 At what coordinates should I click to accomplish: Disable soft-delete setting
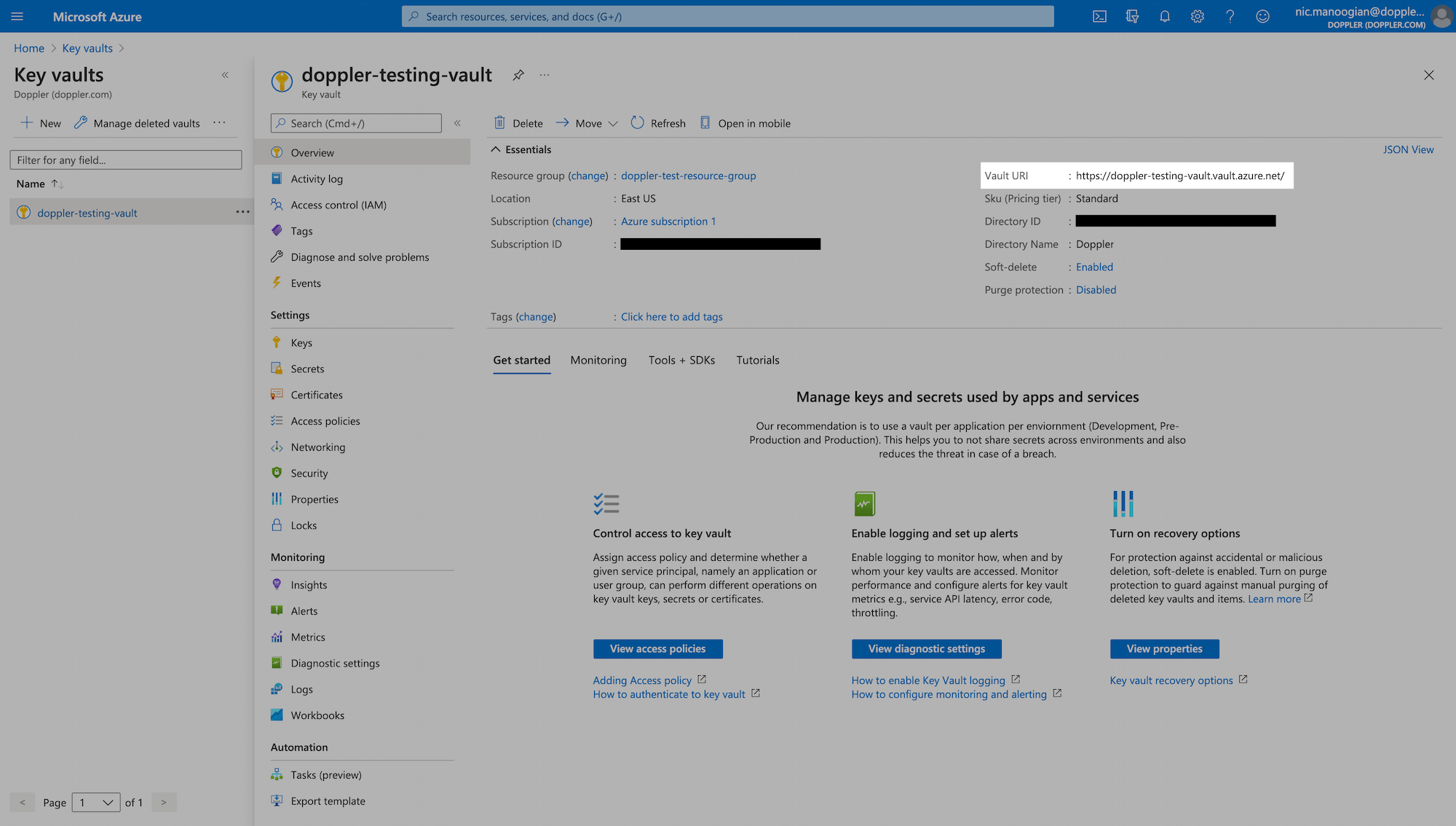tap(1094, 267)
